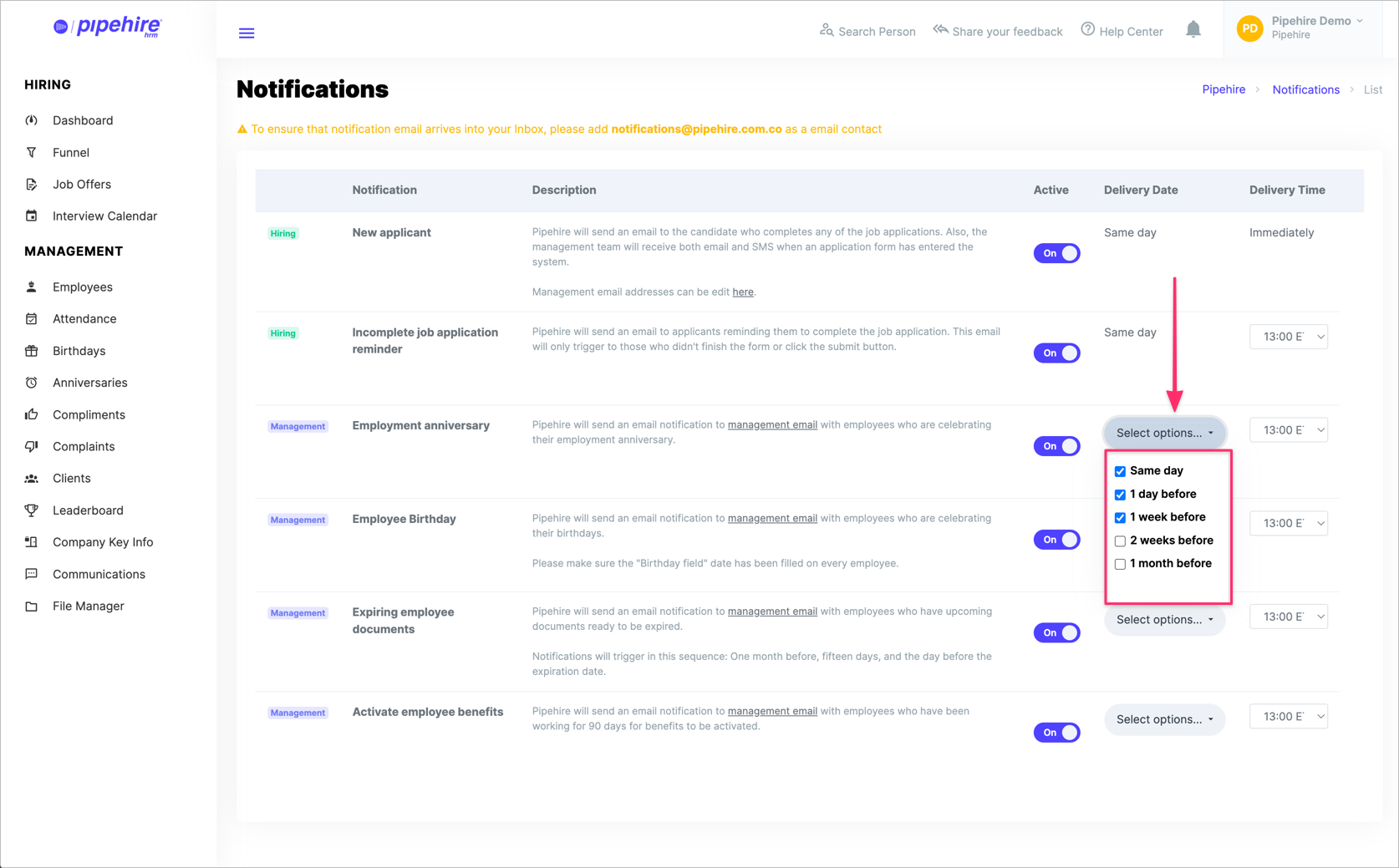
Task: Go to Job Offers in sidebar
Action: pos(82,185)
